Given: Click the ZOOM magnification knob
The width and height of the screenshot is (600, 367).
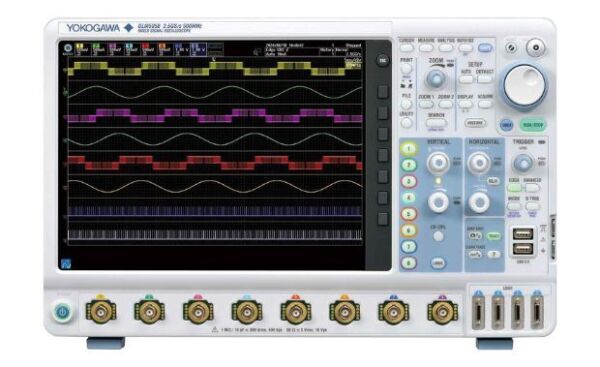Looking at the screenshot, I should tap(436, 79).
